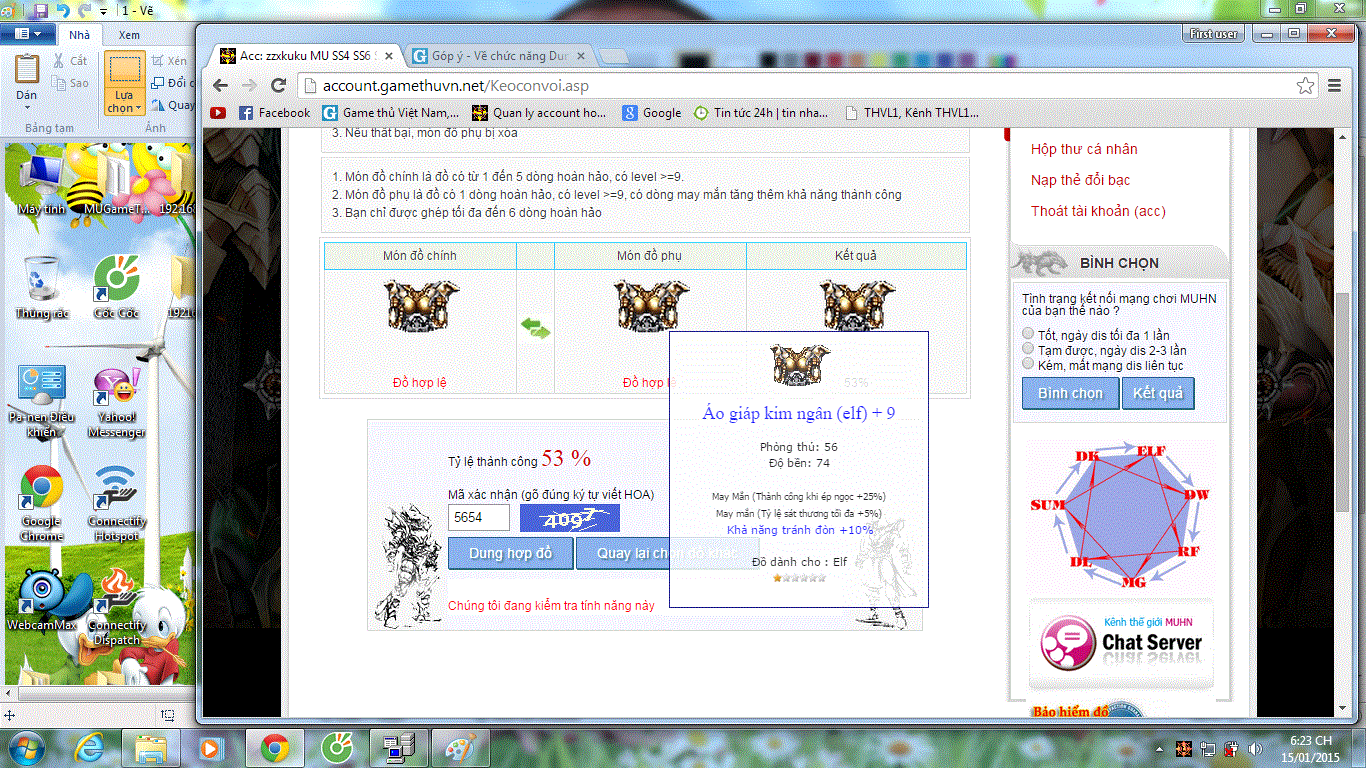Open the Quan ly account bookmark

tap(540, 113)
